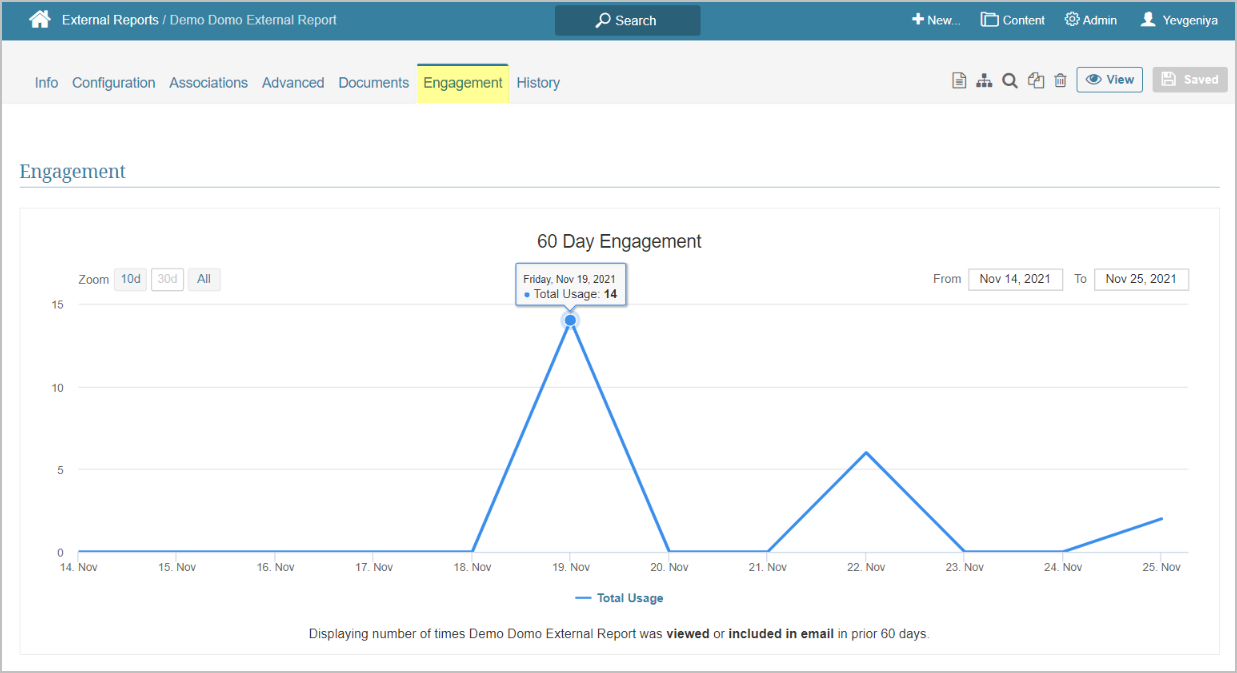1237x673 pixels.
Task: Click the magnifier icon in the editor toolbar
Action: point(1010,81)
